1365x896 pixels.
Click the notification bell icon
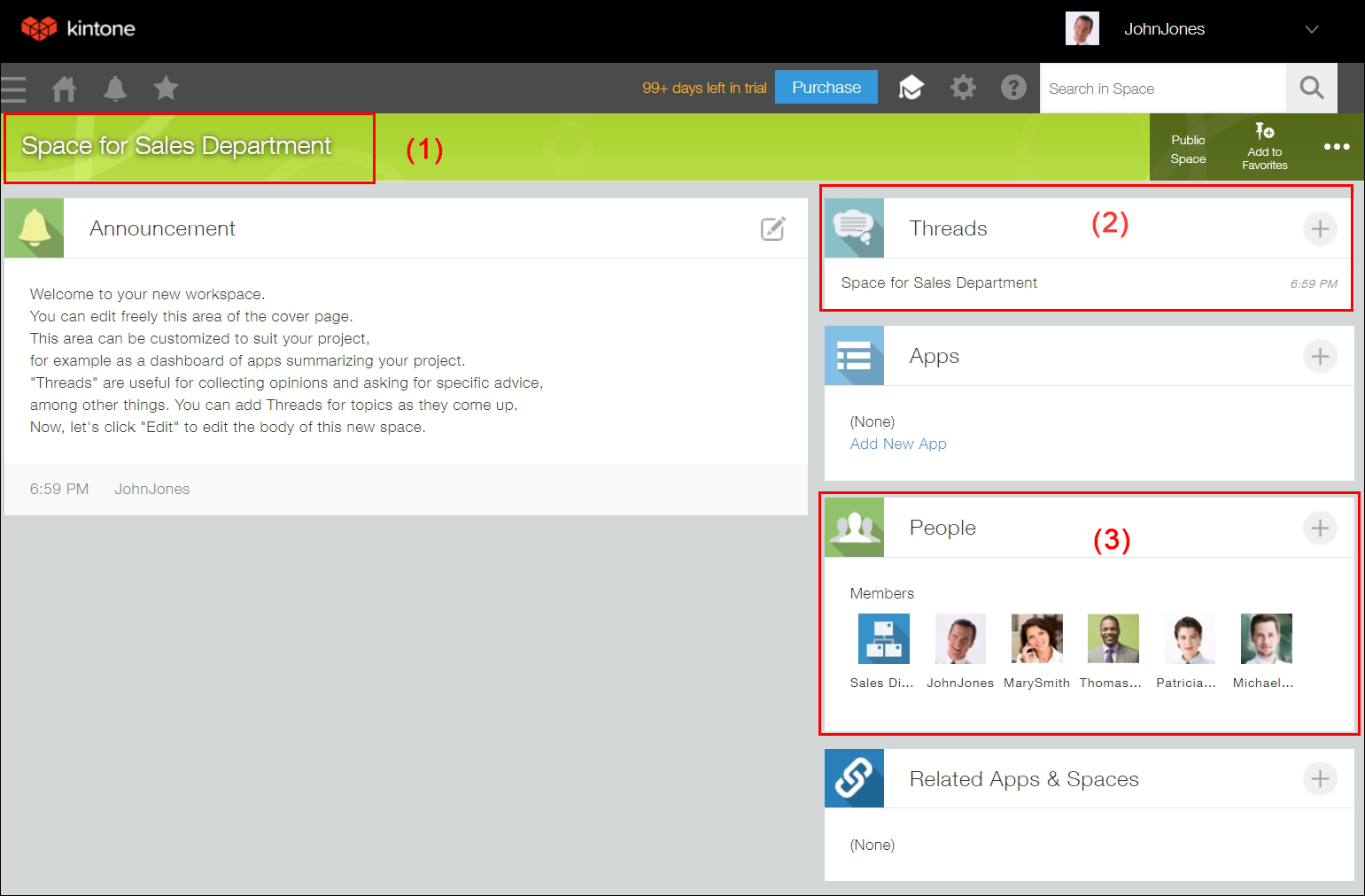115,89
